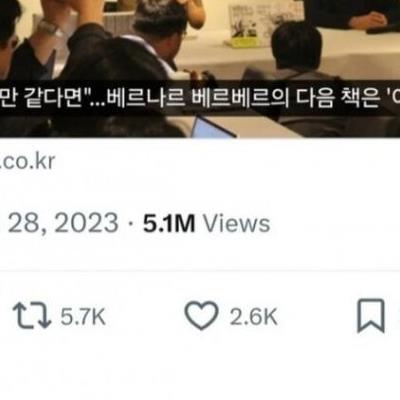Viewport: 400px width, 400px height.
Task: Open the 5.7K reposts count
Action: (83, 316)
